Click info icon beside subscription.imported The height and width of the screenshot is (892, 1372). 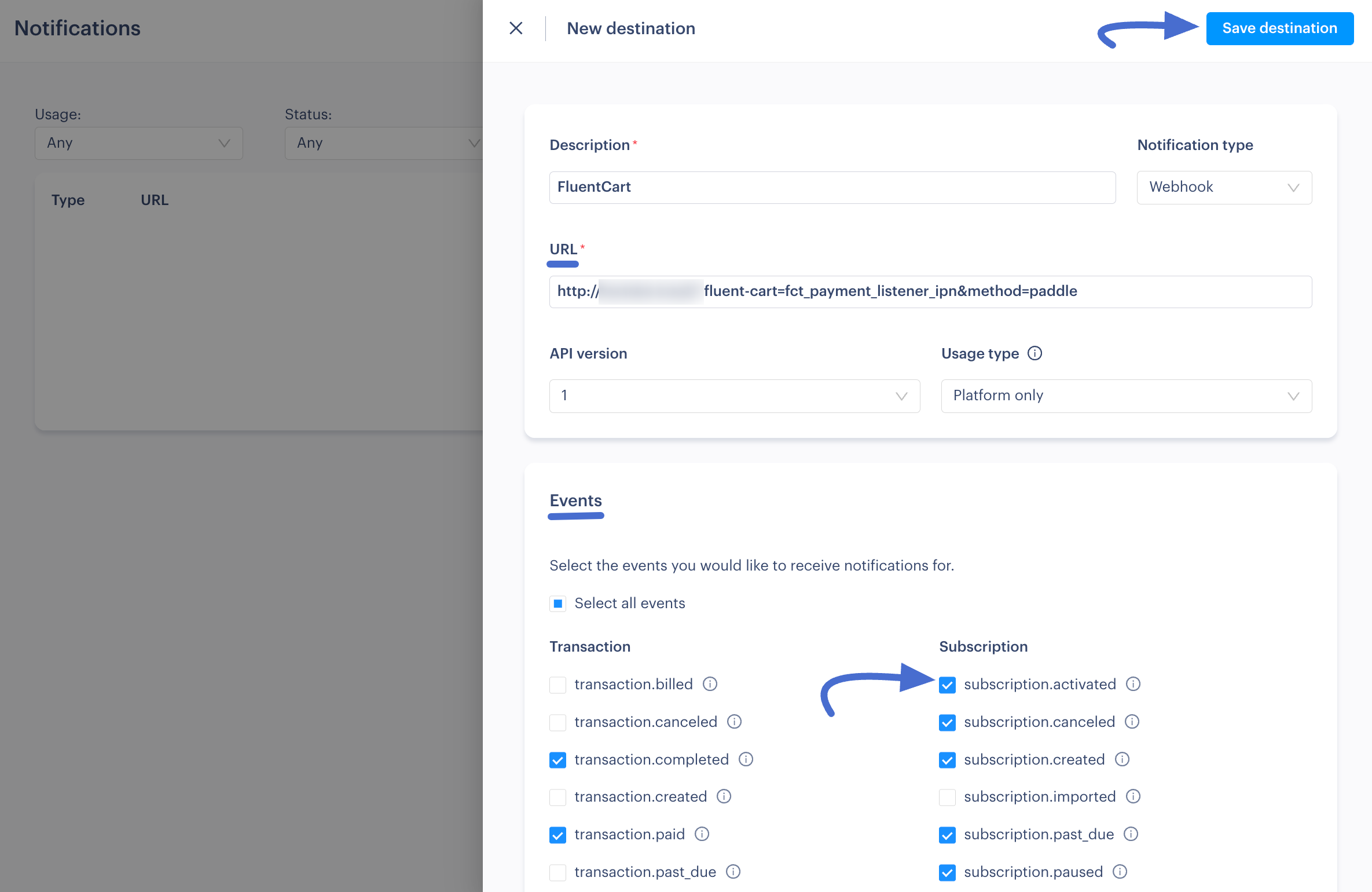coord(1133,796)
